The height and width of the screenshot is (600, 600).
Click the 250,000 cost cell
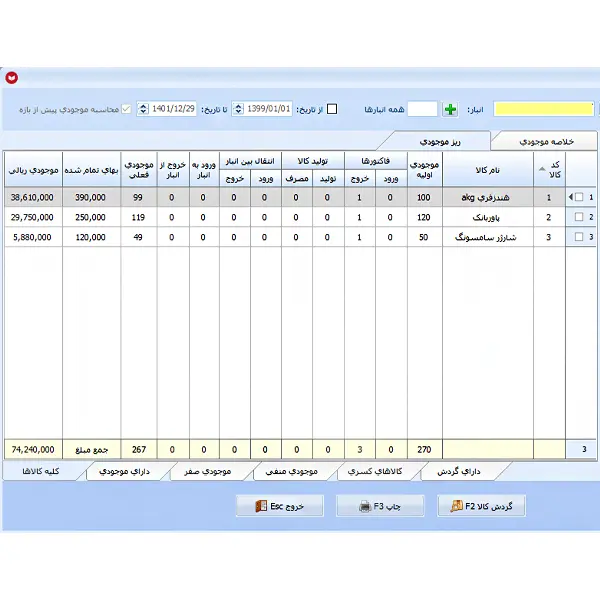91,217
